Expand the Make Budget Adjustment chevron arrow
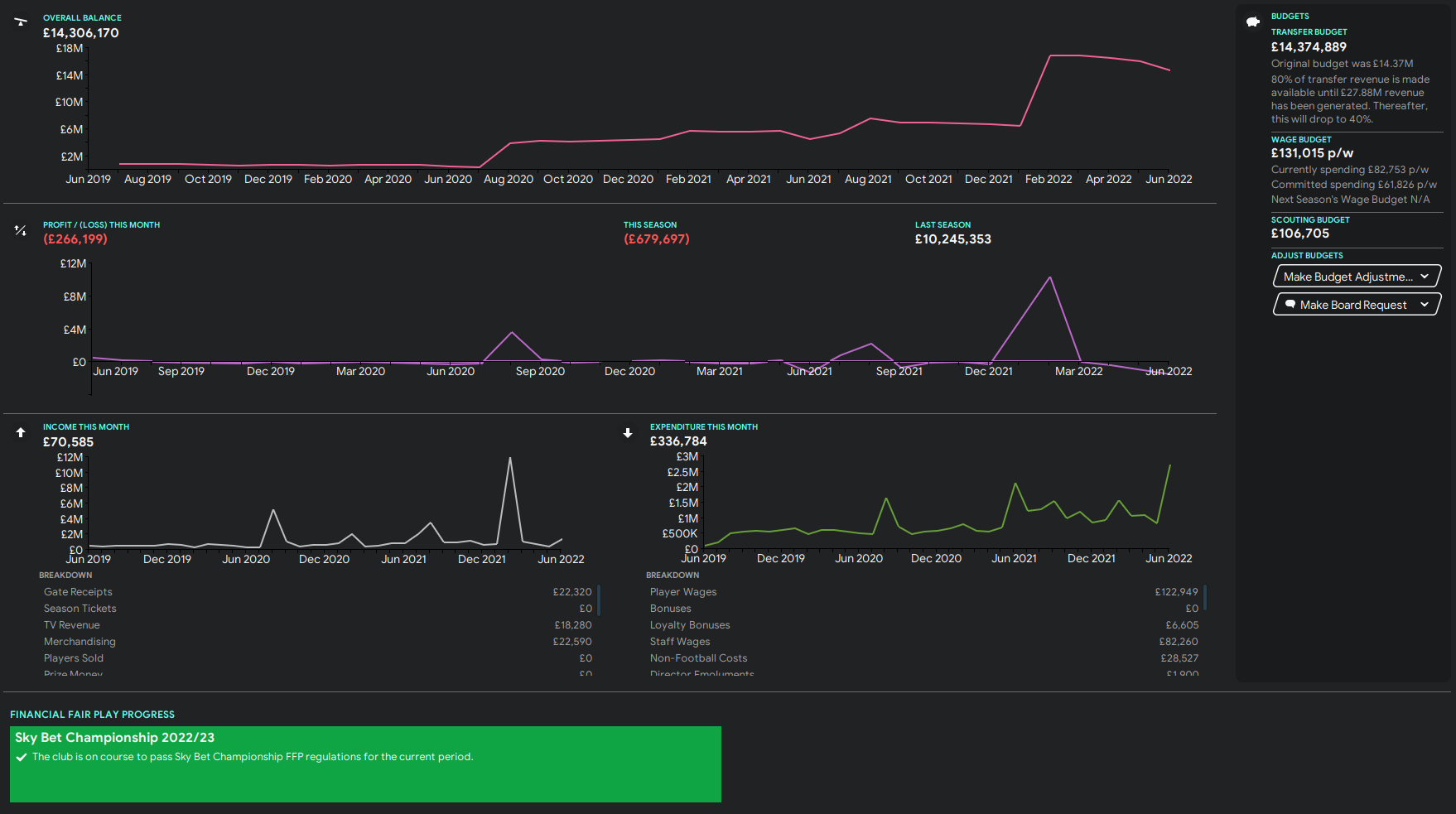The image size is (1456, 814). [1425, 277]
